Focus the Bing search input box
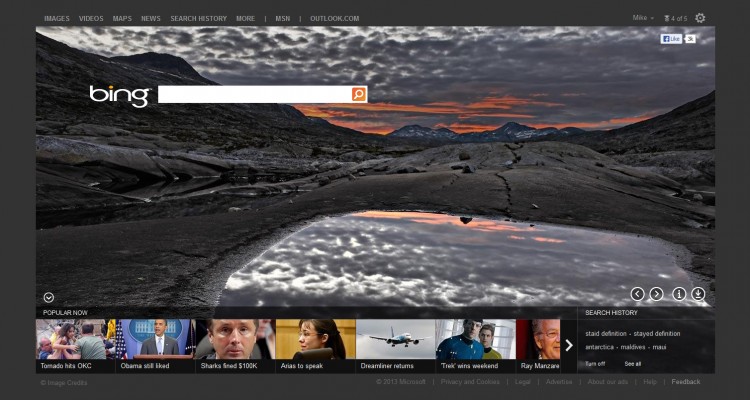The height and width of the screenshot is (400, 750). click(254, 94)
